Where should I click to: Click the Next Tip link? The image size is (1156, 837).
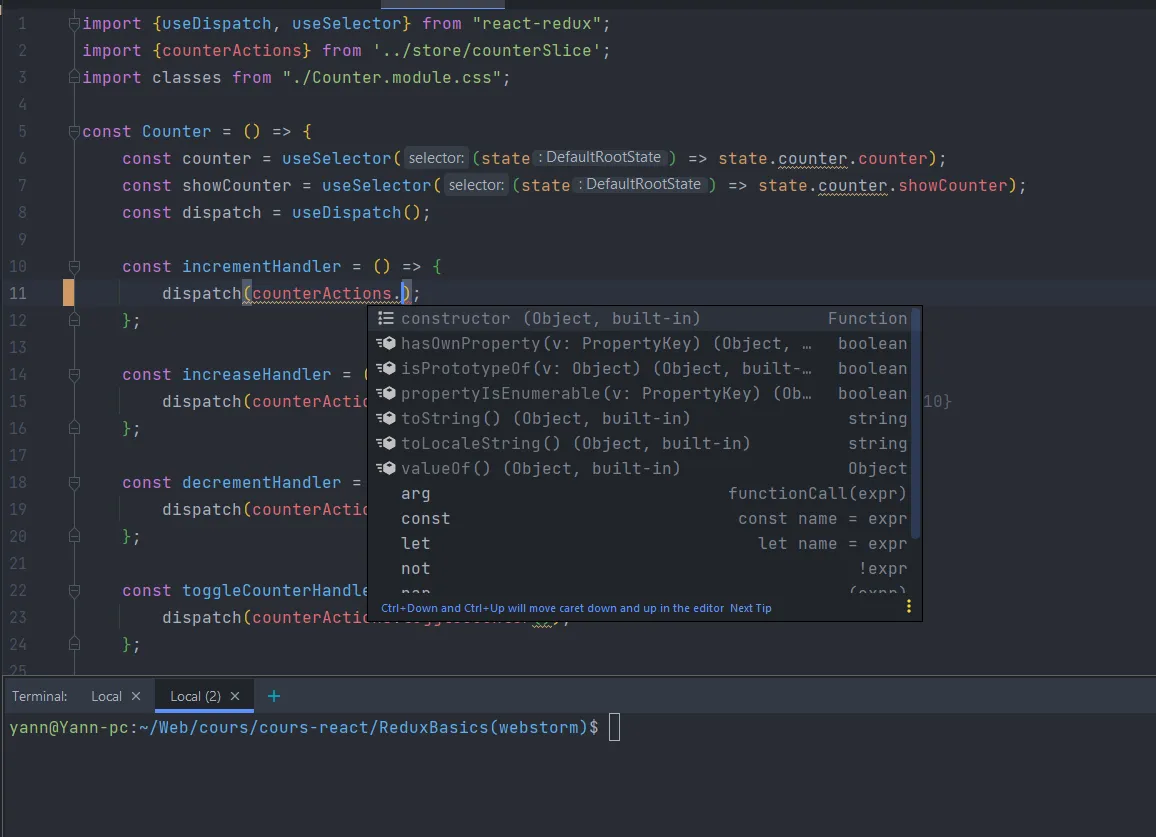click(x=751, y=608)
